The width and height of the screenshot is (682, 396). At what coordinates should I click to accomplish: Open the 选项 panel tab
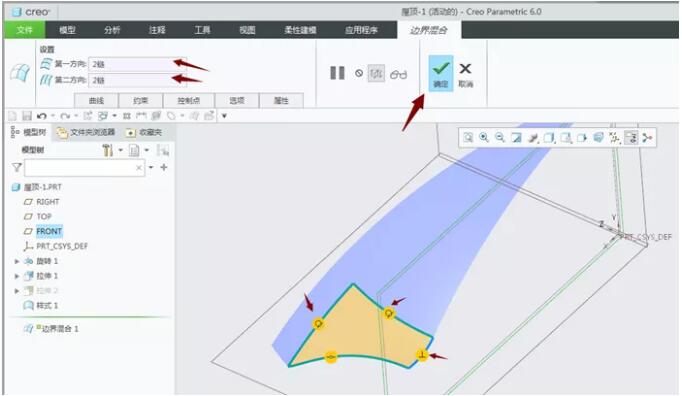click(x=237, y=101)
